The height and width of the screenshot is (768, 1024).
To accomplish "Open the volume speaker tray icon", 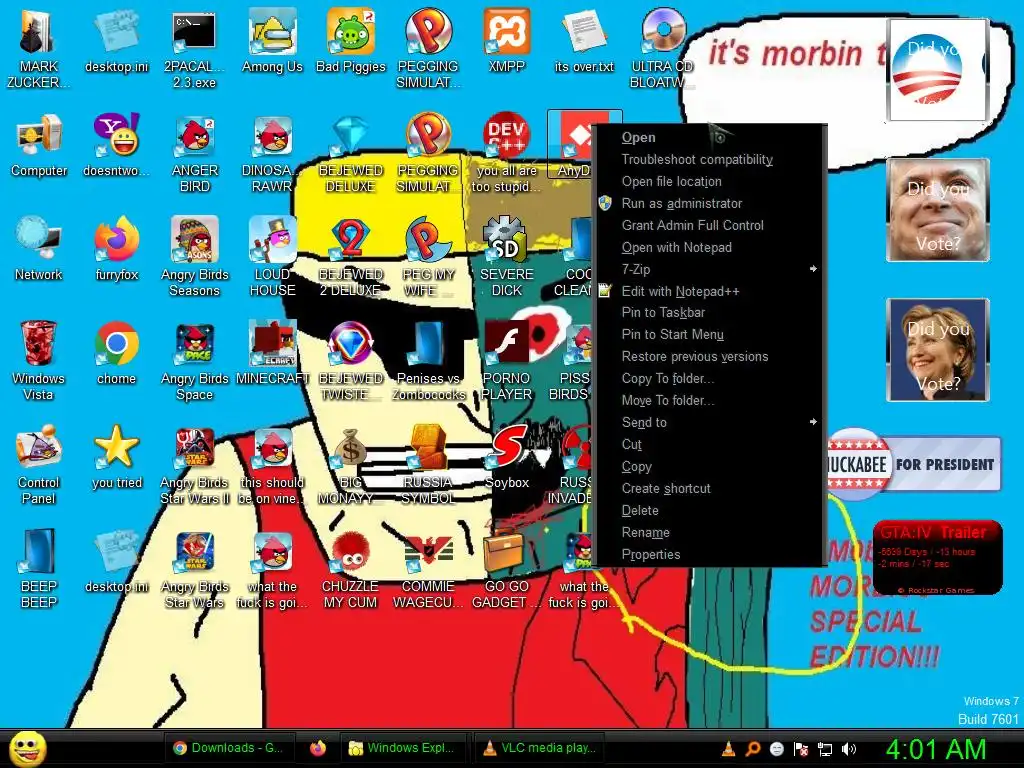I will (849, 749).
